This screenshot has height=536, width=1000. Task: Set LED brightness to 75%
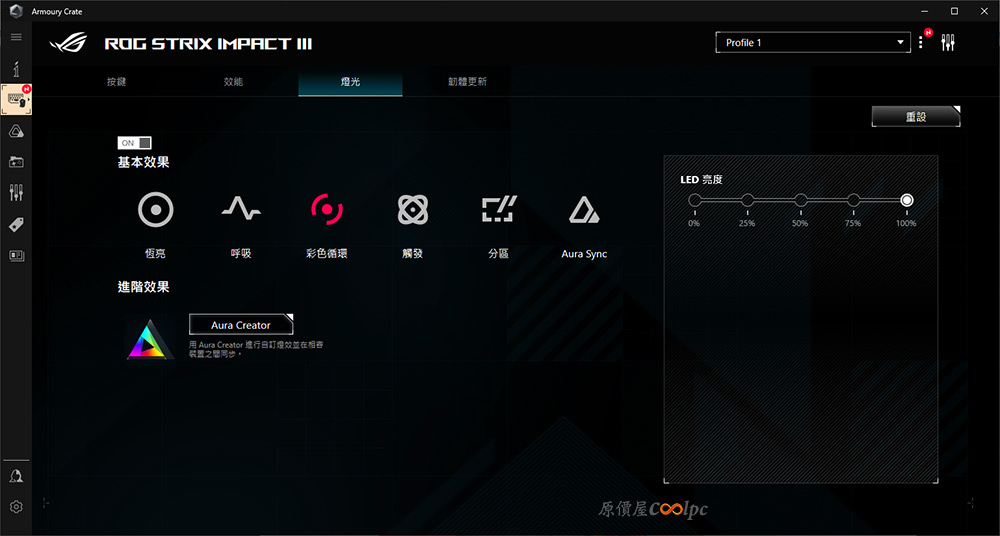pos(854,200)
